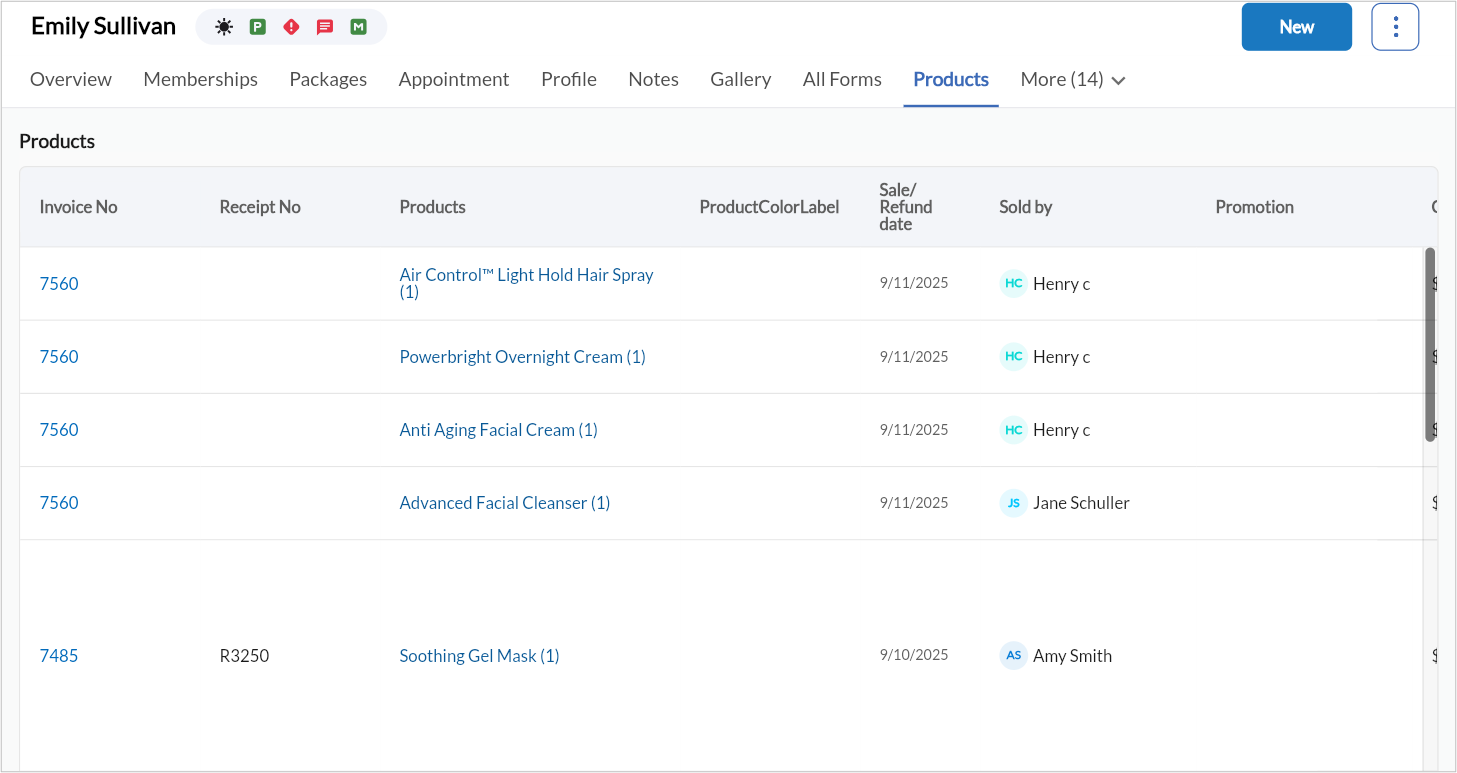Click the Products column header
The width and height of the screenshot is (1457, 773).
(x=433, y=207)
